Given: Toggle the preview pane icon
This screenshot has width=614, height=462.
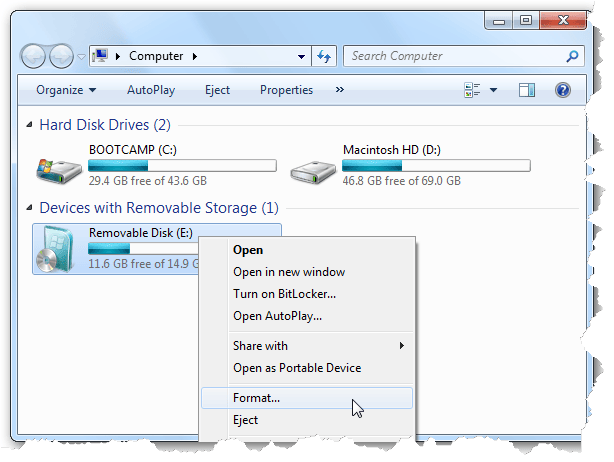Looking at the screenshot, I should (x=527, y=90).
